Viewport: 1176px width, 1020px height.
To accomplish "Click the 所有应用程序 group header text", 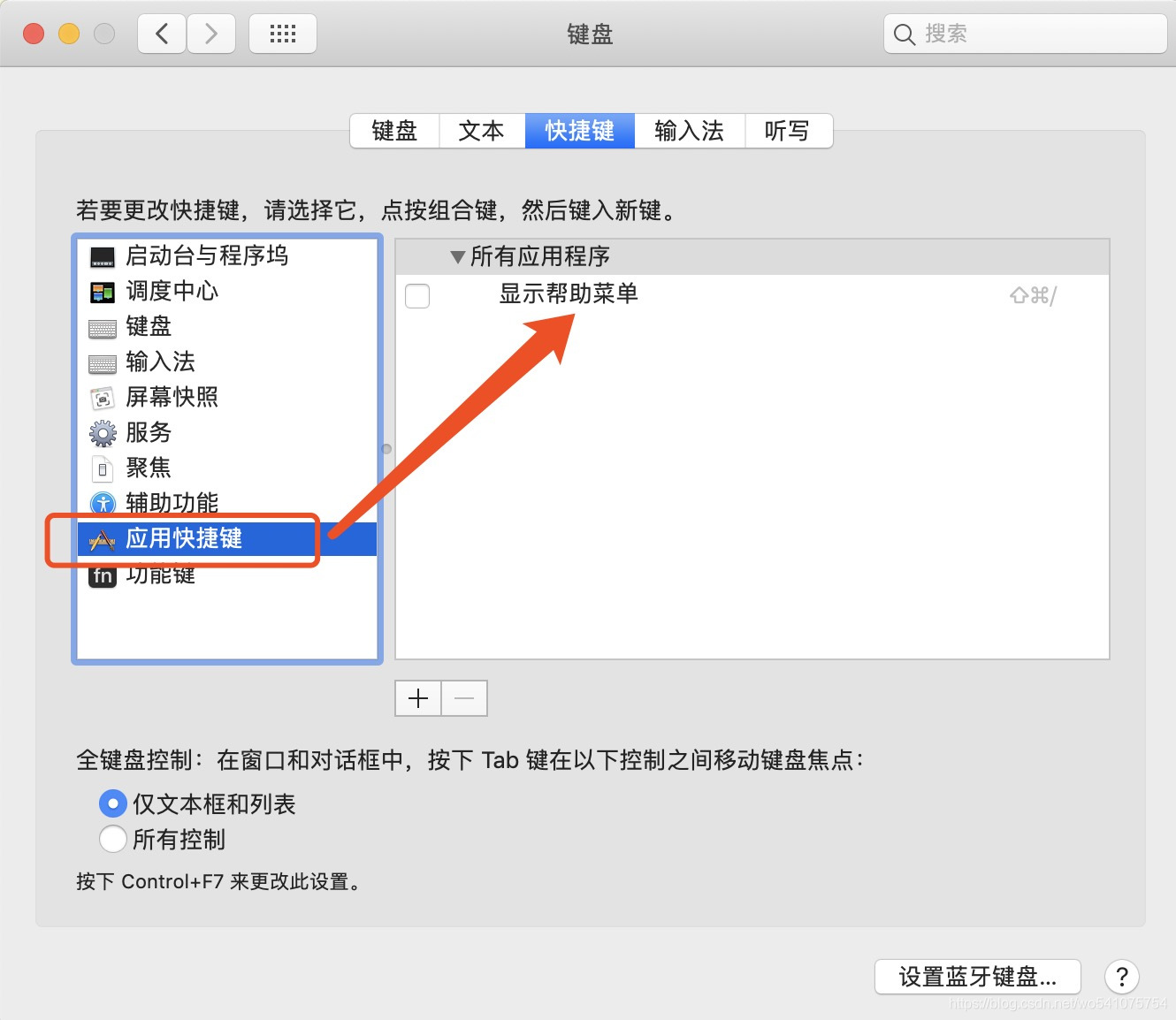I will [540, 257].
